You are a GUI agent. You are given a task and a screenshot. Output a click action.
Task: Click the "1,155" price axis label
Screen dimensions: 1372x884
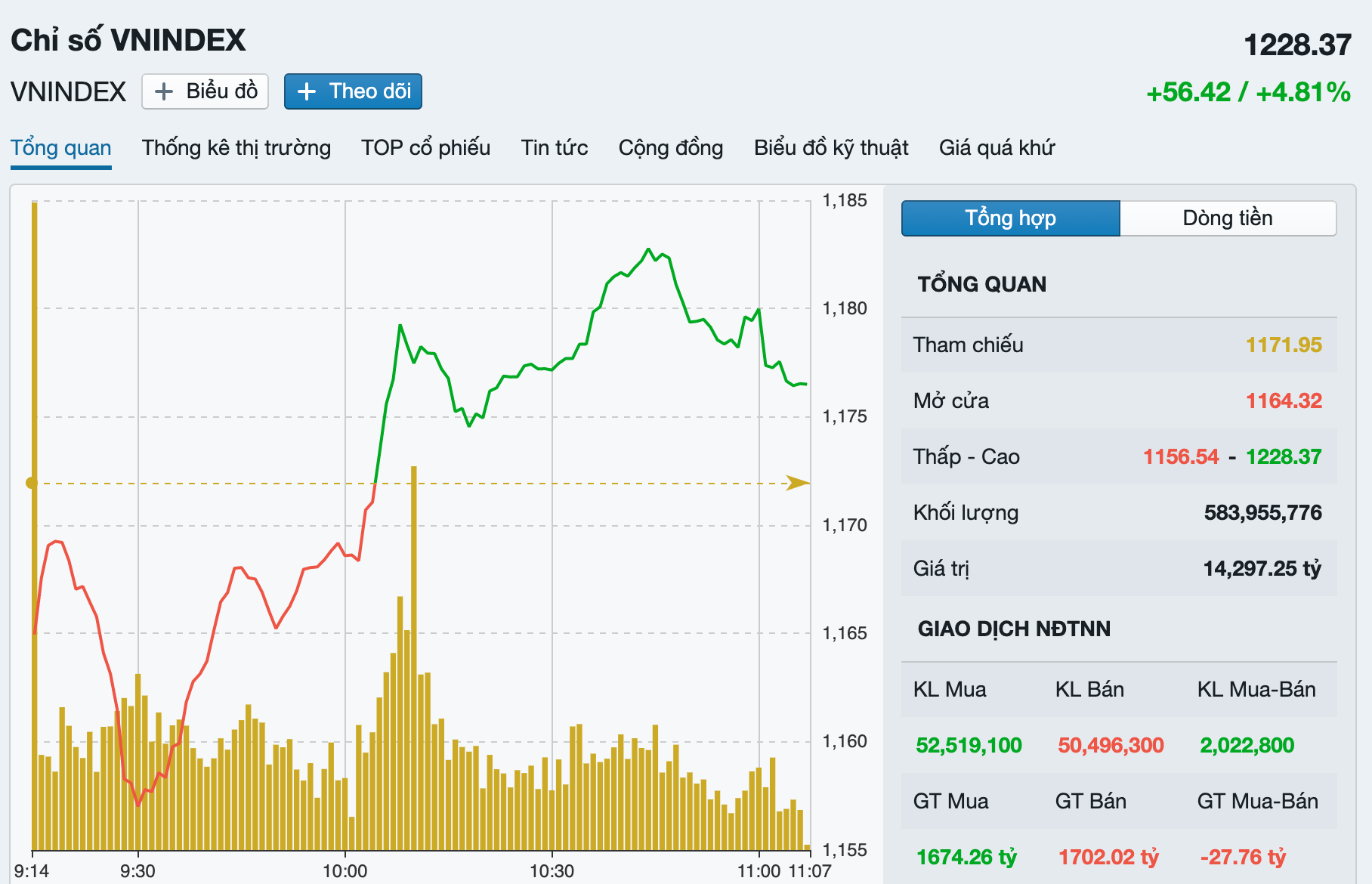845,850
